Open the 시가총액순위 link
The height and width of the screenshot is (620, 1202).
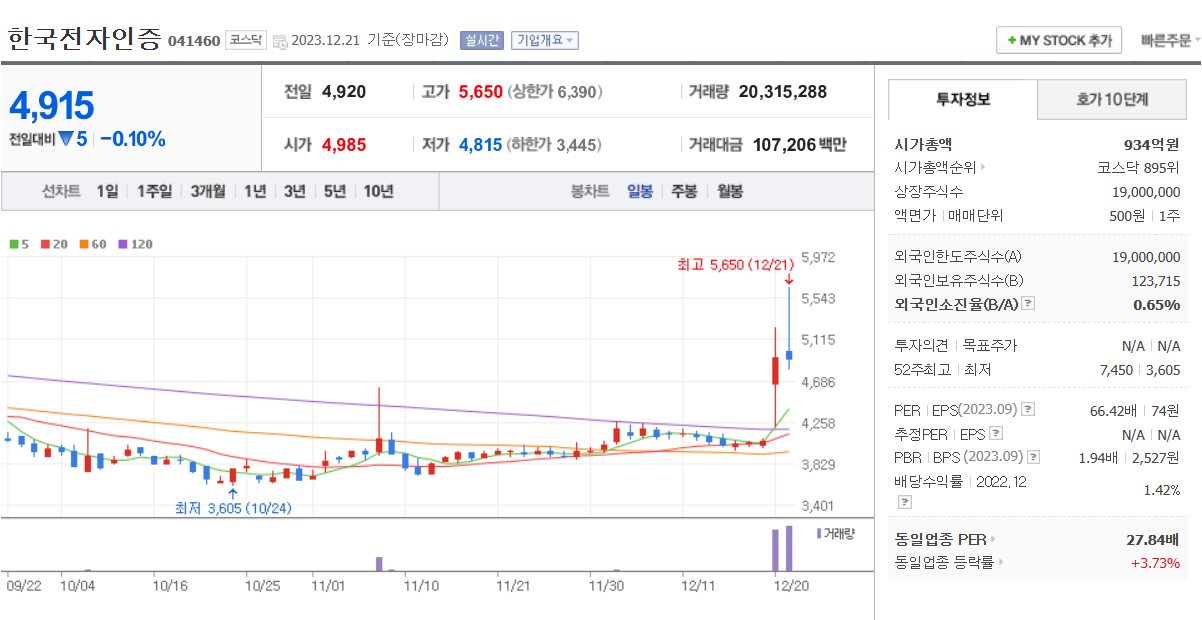(935, 168)
